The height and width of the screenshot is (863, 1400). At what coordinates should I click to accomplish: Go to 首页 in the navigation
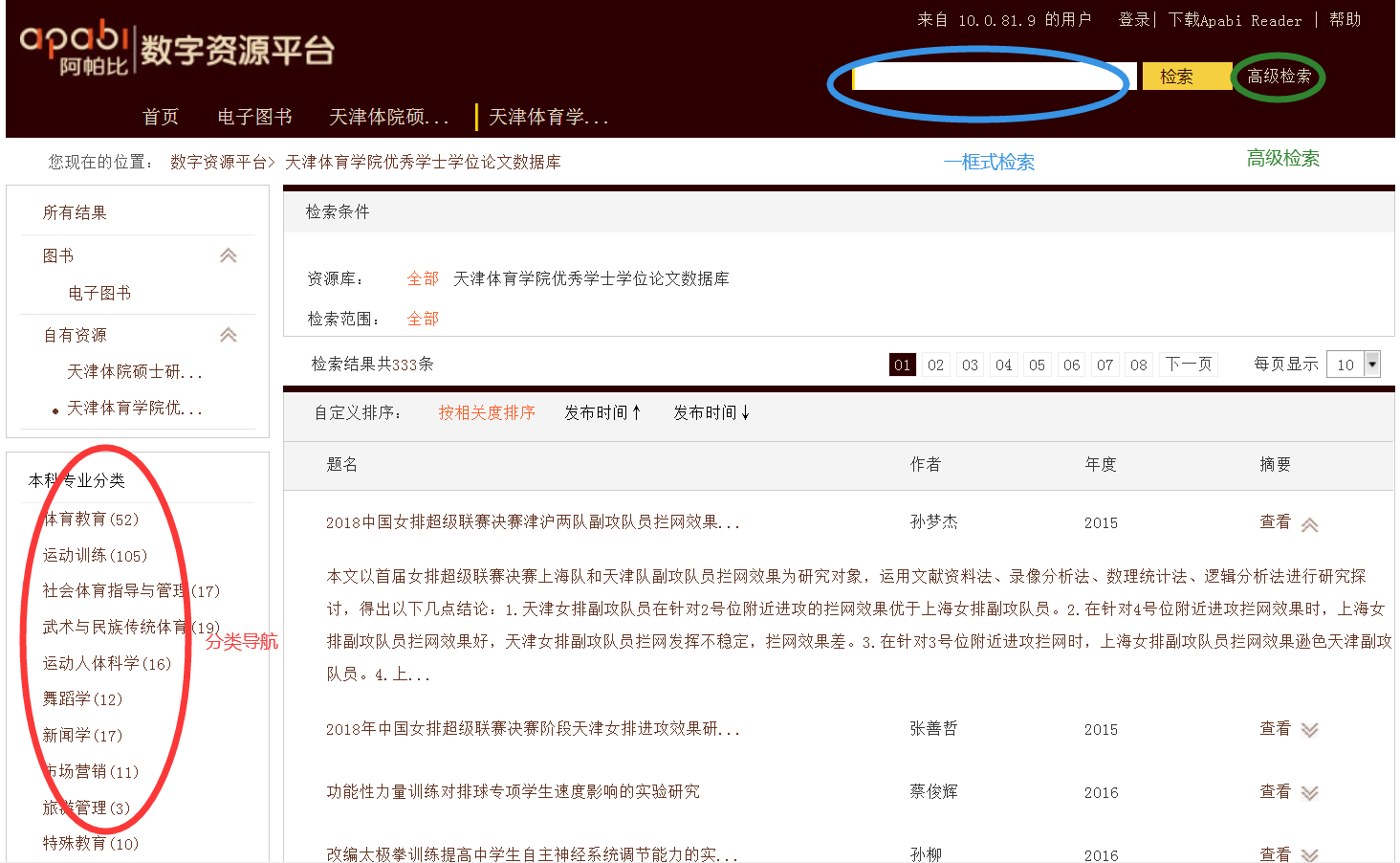point(161,117)
